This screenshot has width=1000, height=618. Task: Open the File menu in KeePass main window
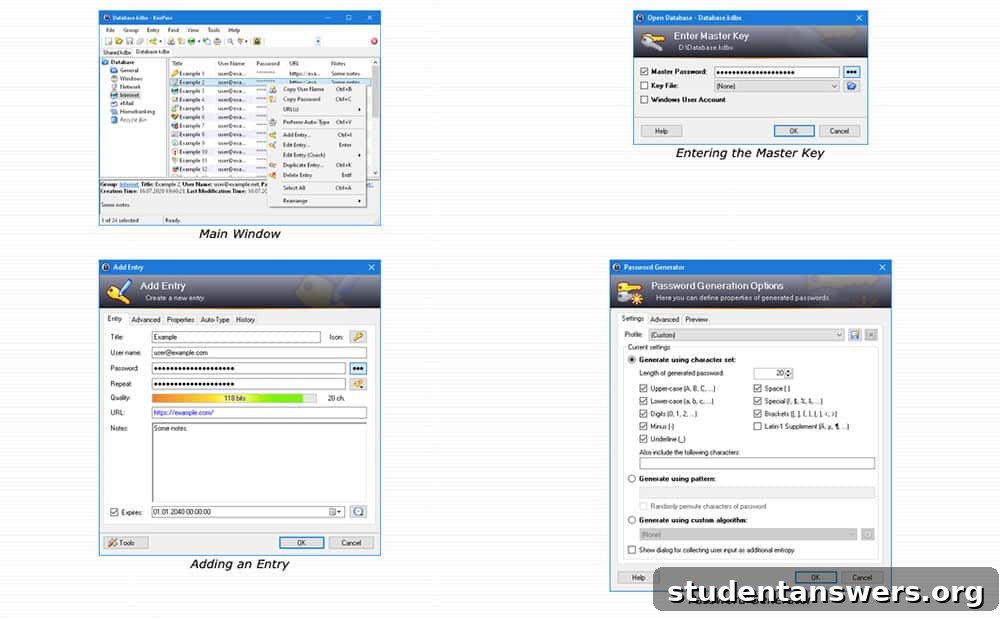[x=110, y=30]
